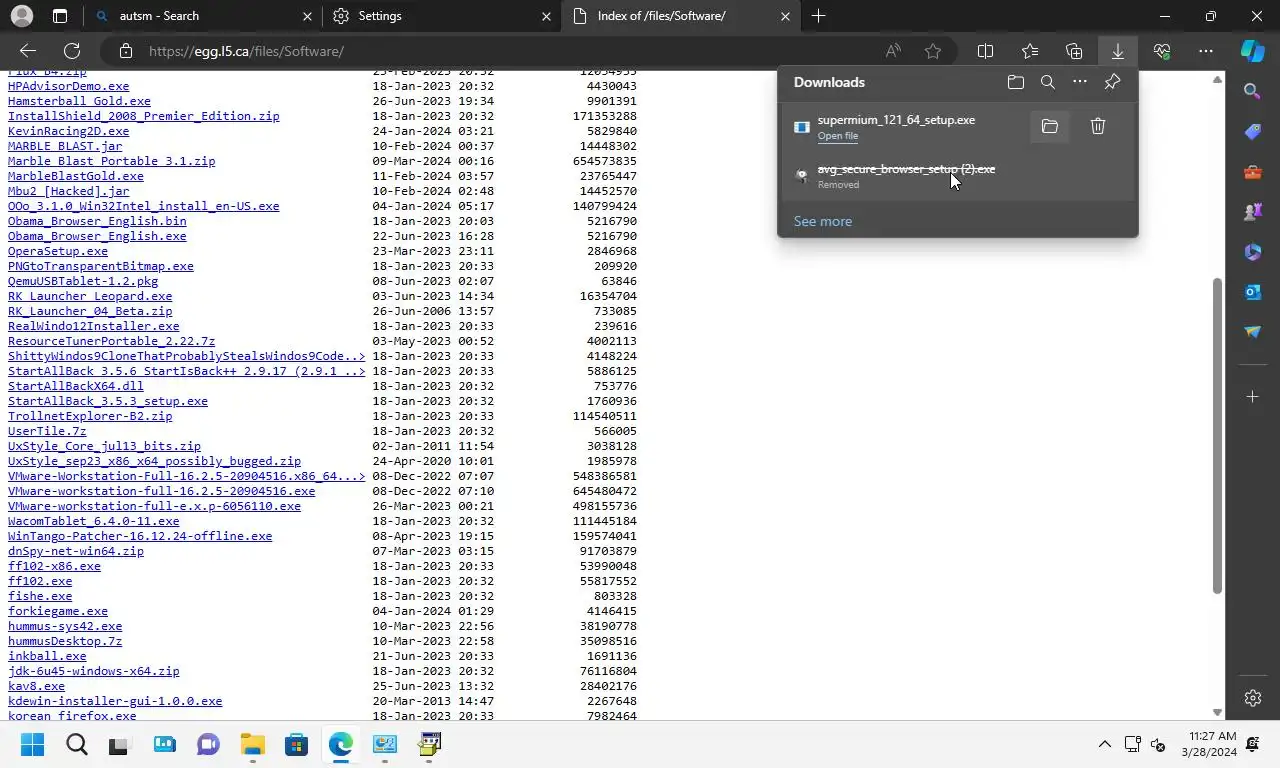Go back to the previous page
The image size is (1280, 768).
click(x=28, y=51)
